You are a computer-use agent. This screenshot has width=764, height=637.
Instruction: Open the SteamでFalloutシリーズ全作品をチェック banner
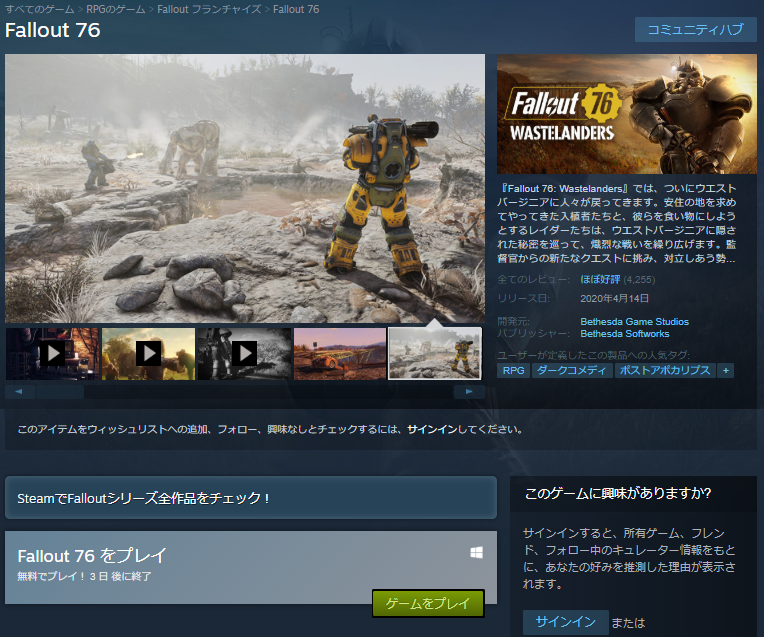pyautogui.click(x=251, y=498)
